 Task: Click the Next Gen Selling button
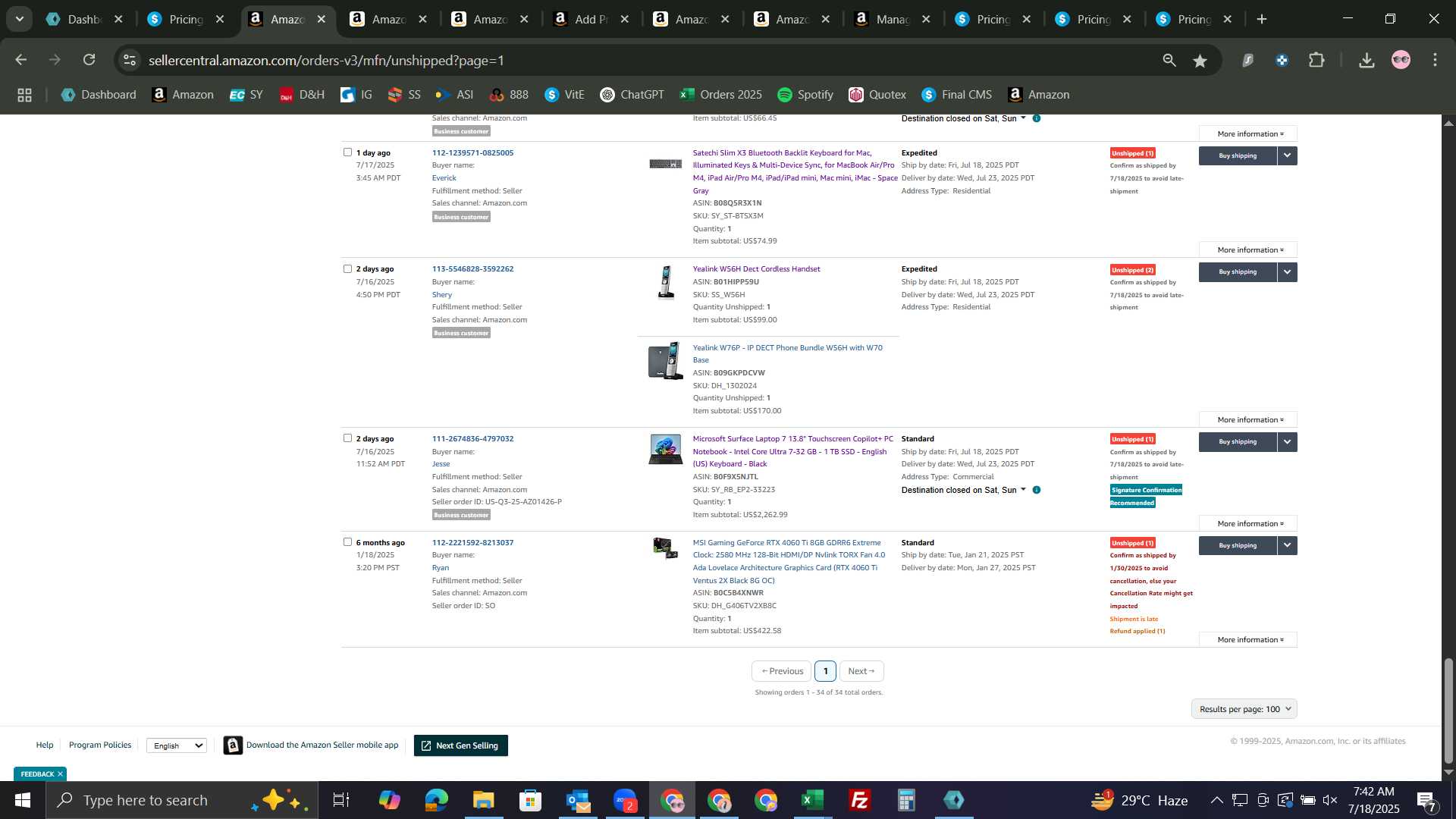click(x=460, y=745)
